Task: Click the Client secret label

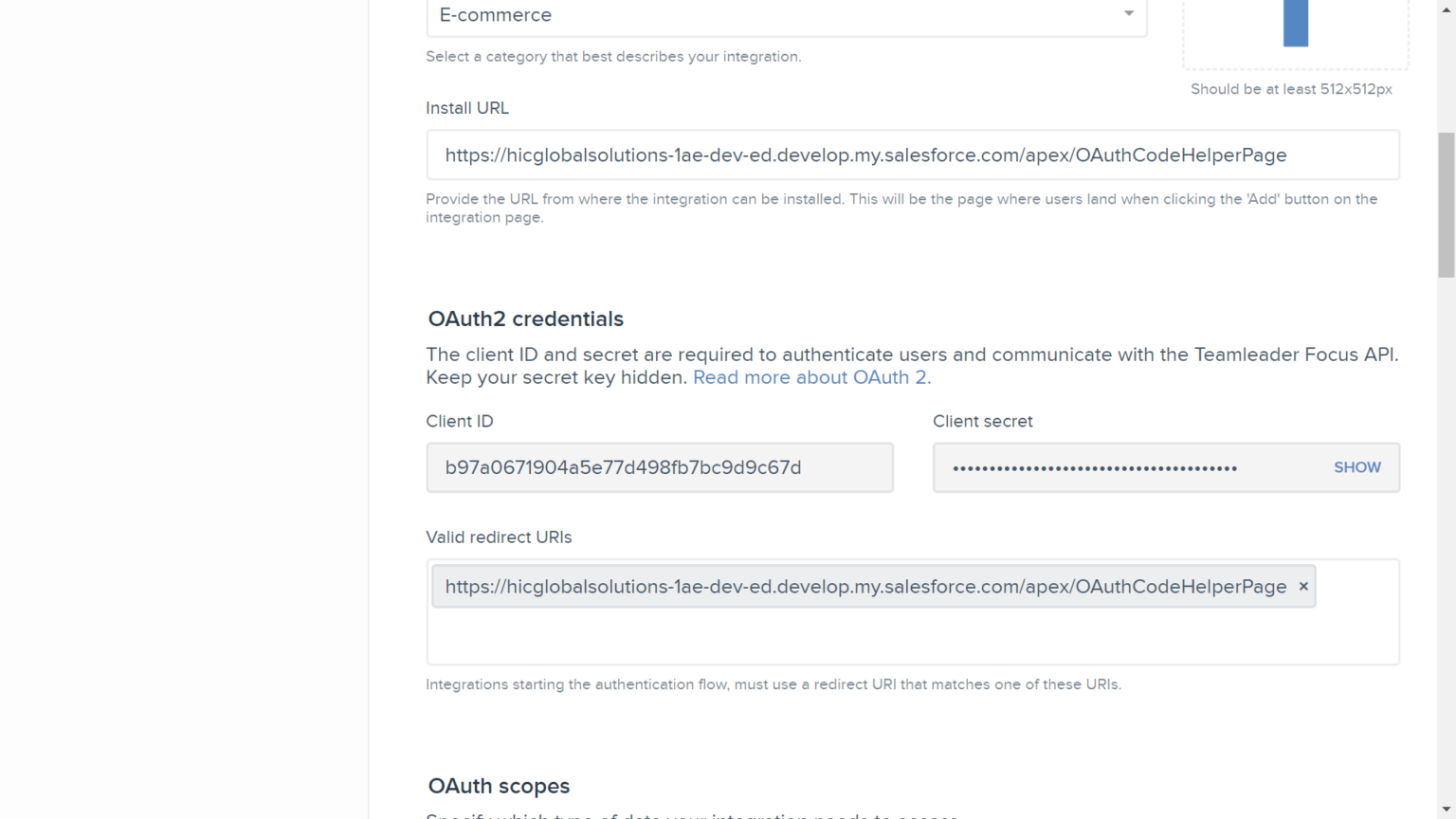Action: 982,421
